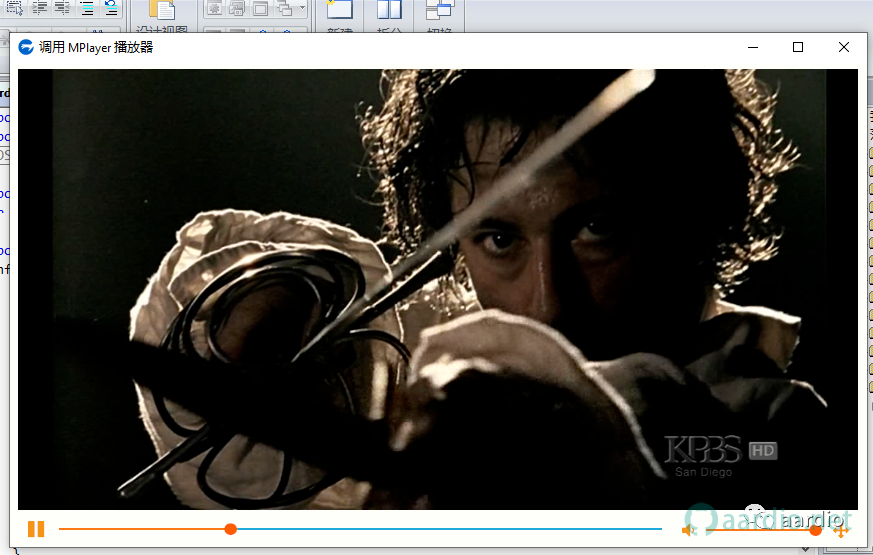Maximize the MPlayer player window

pos(798,47)
